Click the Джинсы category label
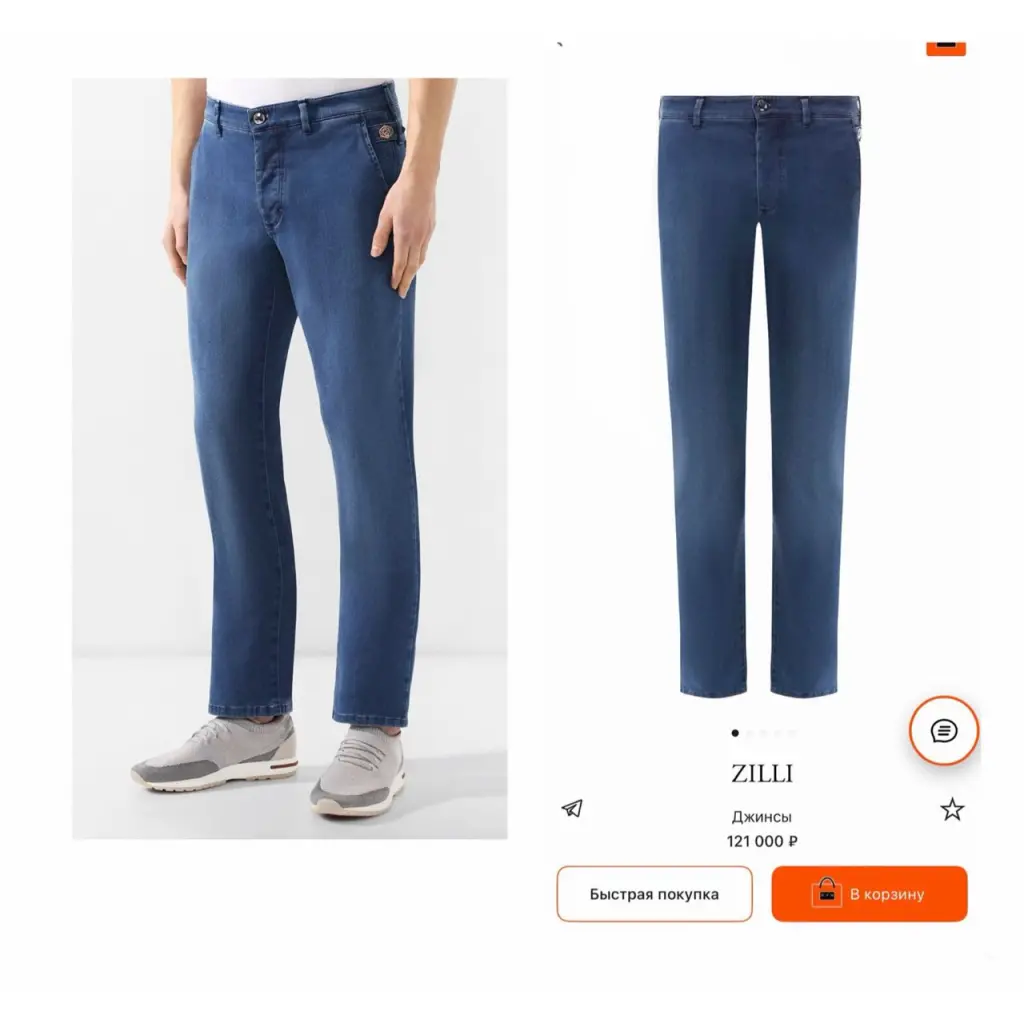The width and height of the screenshot is (1024, 1024). pyautogui.click(x=761, y=817)
